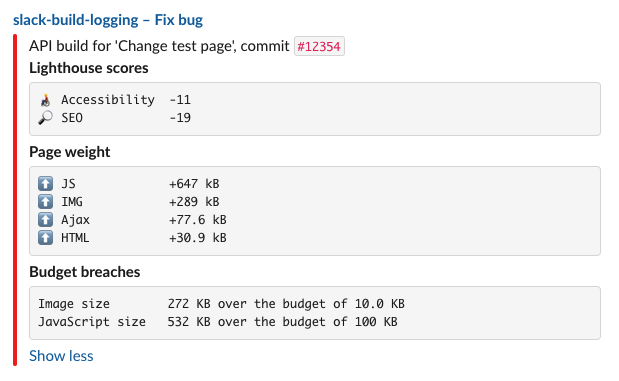Click the up-arrow icon beside Ajax
The image size is (619, 381).
point(45,220)
